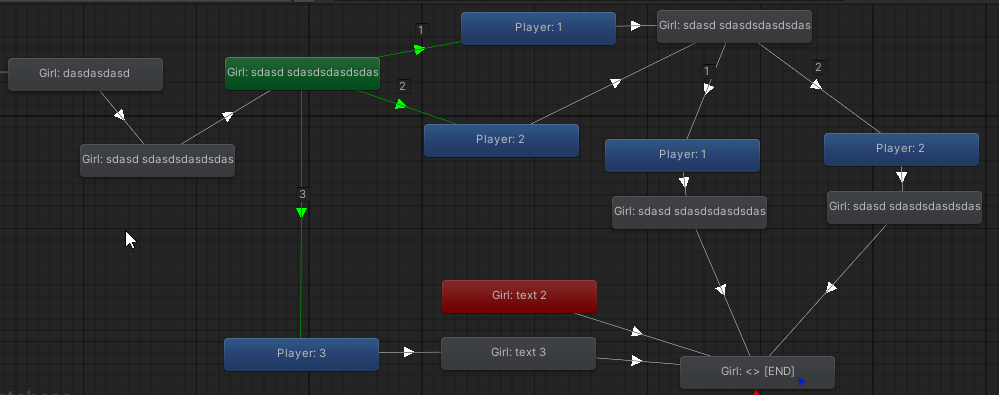Click the arrow from 'Girl: text 3' to END
Image resolution: width=999 pixels, height=395 pixels.
point(636,361)
